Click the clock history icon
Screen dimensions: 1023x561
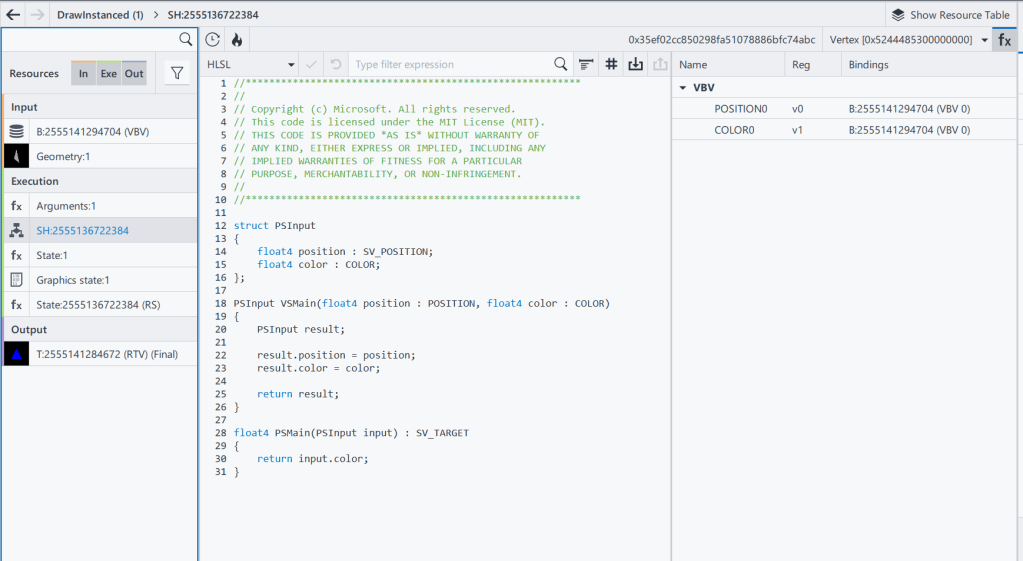coord(213,40)
